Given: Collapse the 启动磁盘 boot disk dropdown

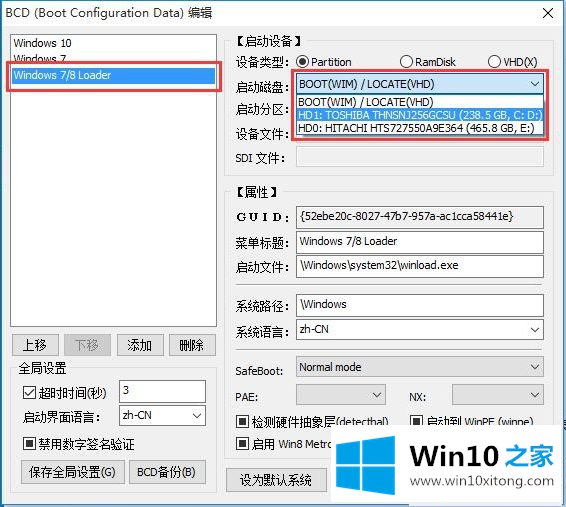Looking at the screenshot, I should coord(535,84).
